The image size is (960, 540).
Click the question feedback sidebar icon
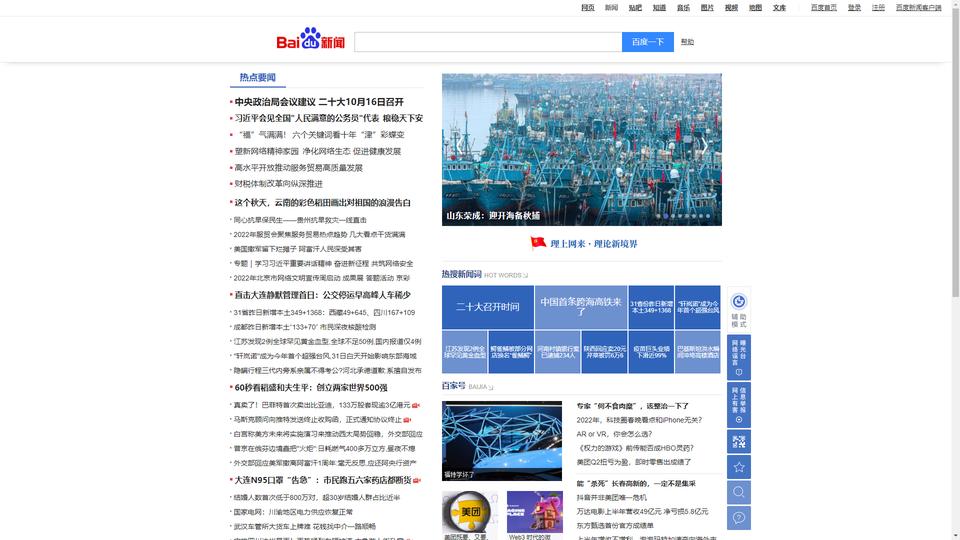pos(739,518)
